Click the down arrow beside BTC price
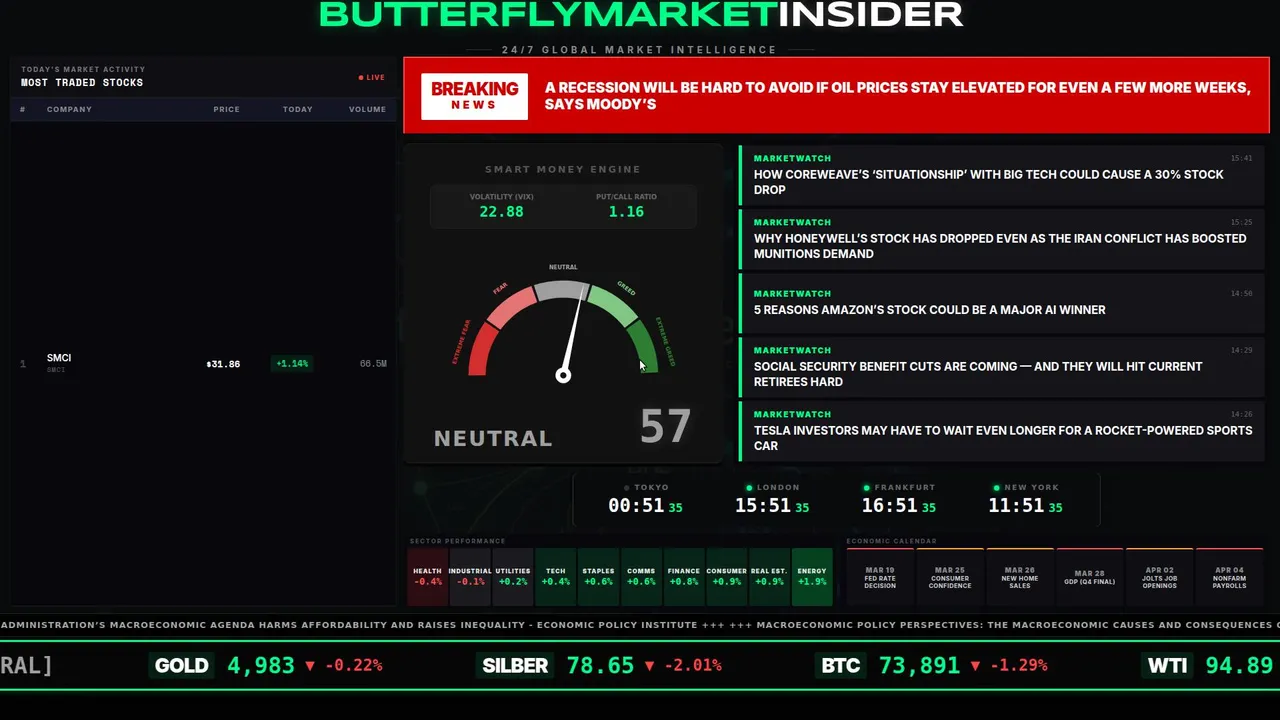 (975, 665)
